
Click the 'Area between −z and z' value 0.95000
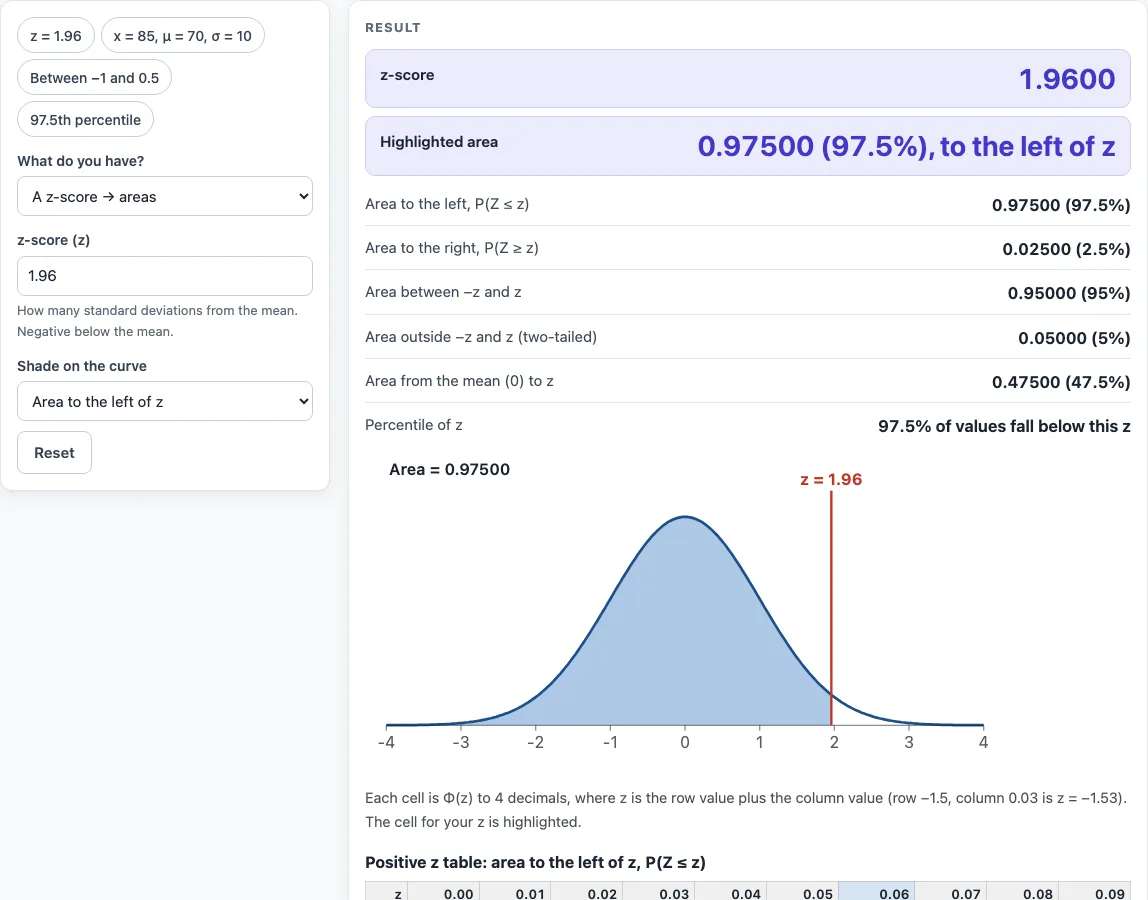tap(1069, 293)
